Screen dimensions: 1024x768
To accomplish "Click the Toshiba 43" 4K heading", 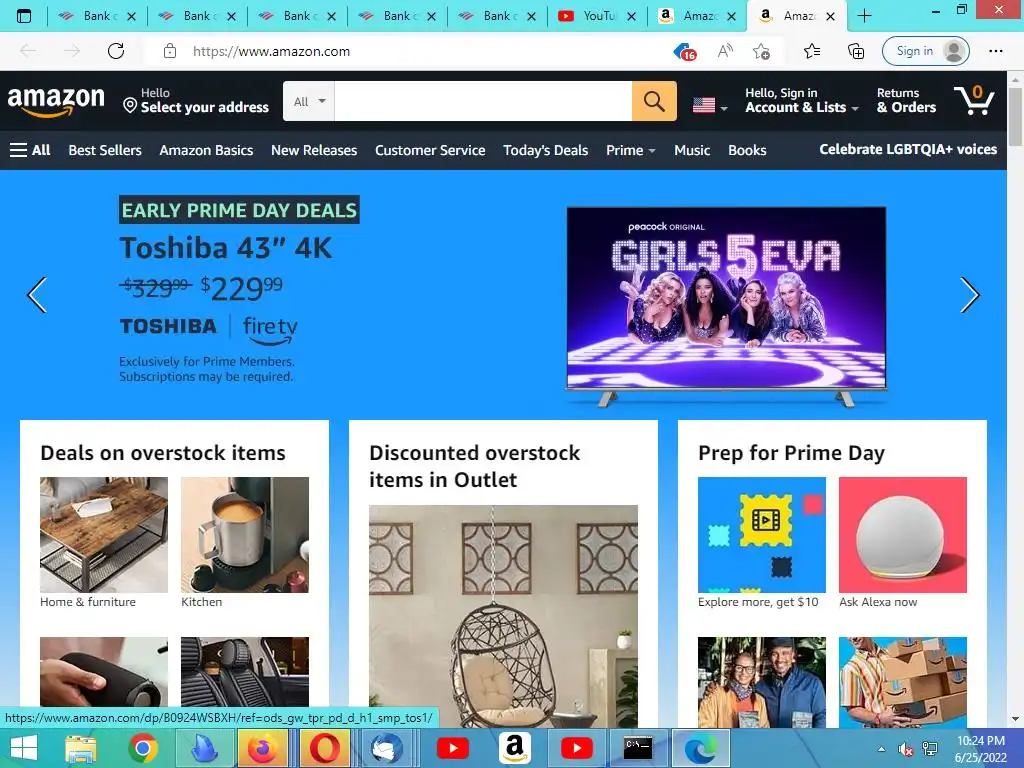I will tap(226, 248).
